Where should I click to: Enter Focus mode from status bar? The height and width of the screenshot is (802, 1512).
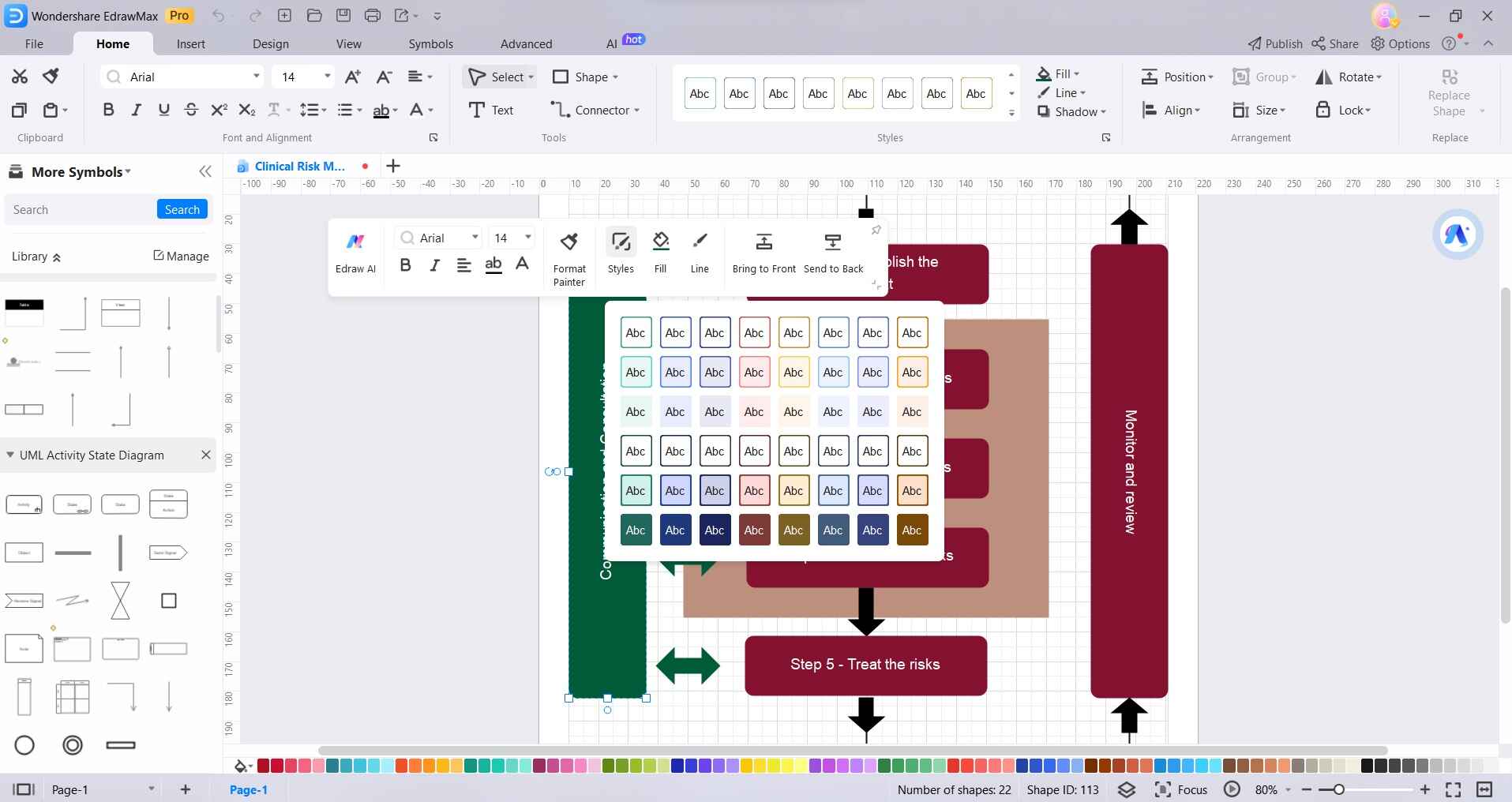pyautogui.click(x=1181, y=789)
